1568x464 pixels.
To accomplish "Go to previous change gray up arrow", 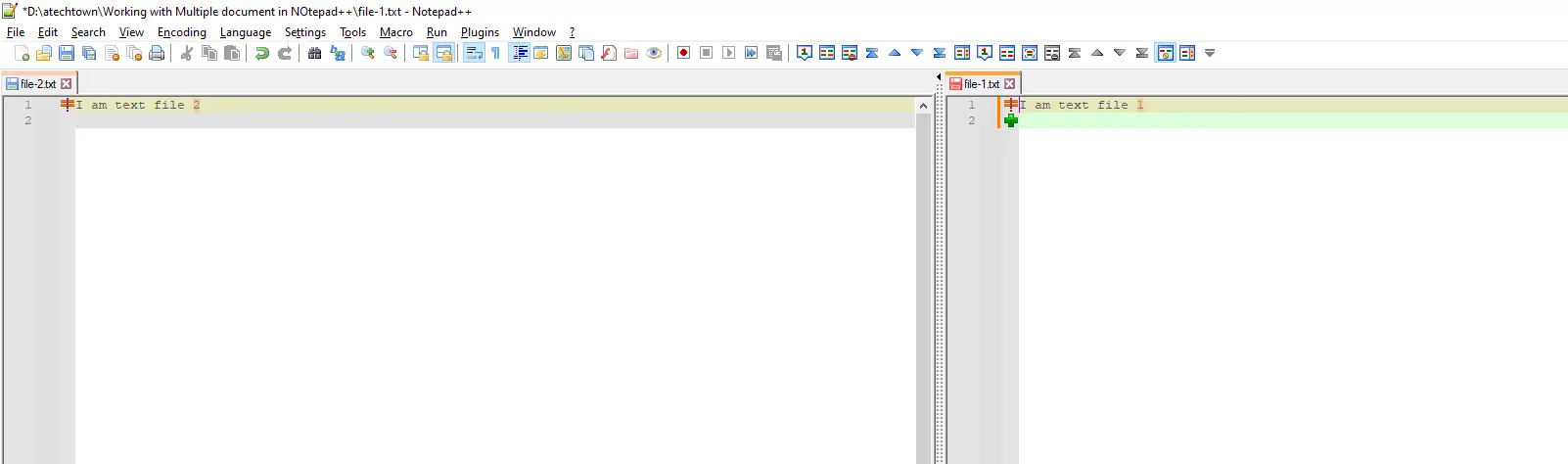I will click(x=1097, y=53).
